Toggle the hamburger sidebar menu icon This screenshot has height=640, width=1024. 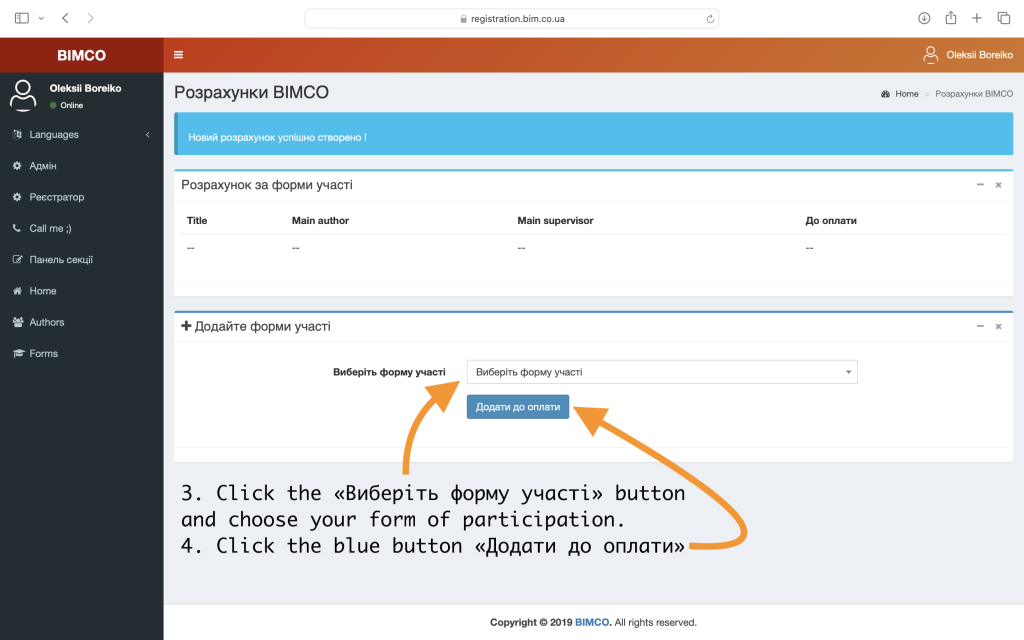(179, 55)
